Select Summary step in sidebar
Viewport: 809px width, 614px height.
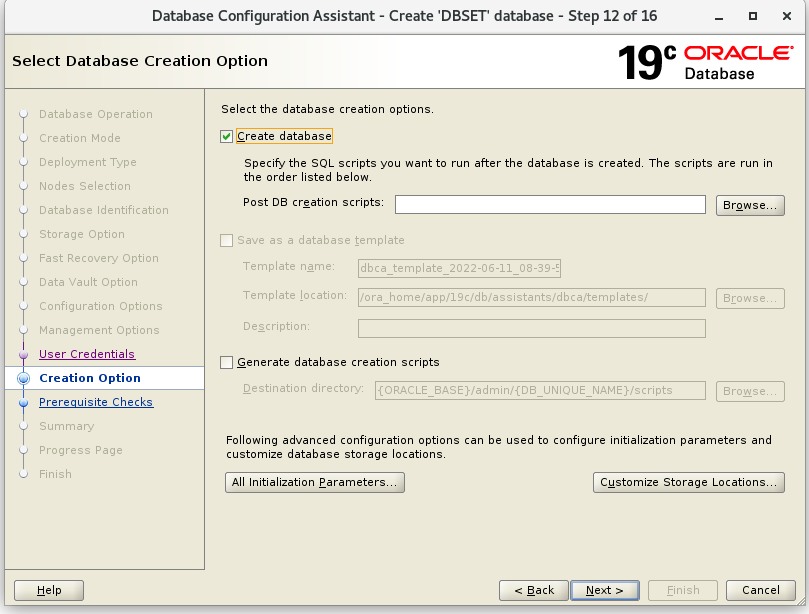pos(67,426)
